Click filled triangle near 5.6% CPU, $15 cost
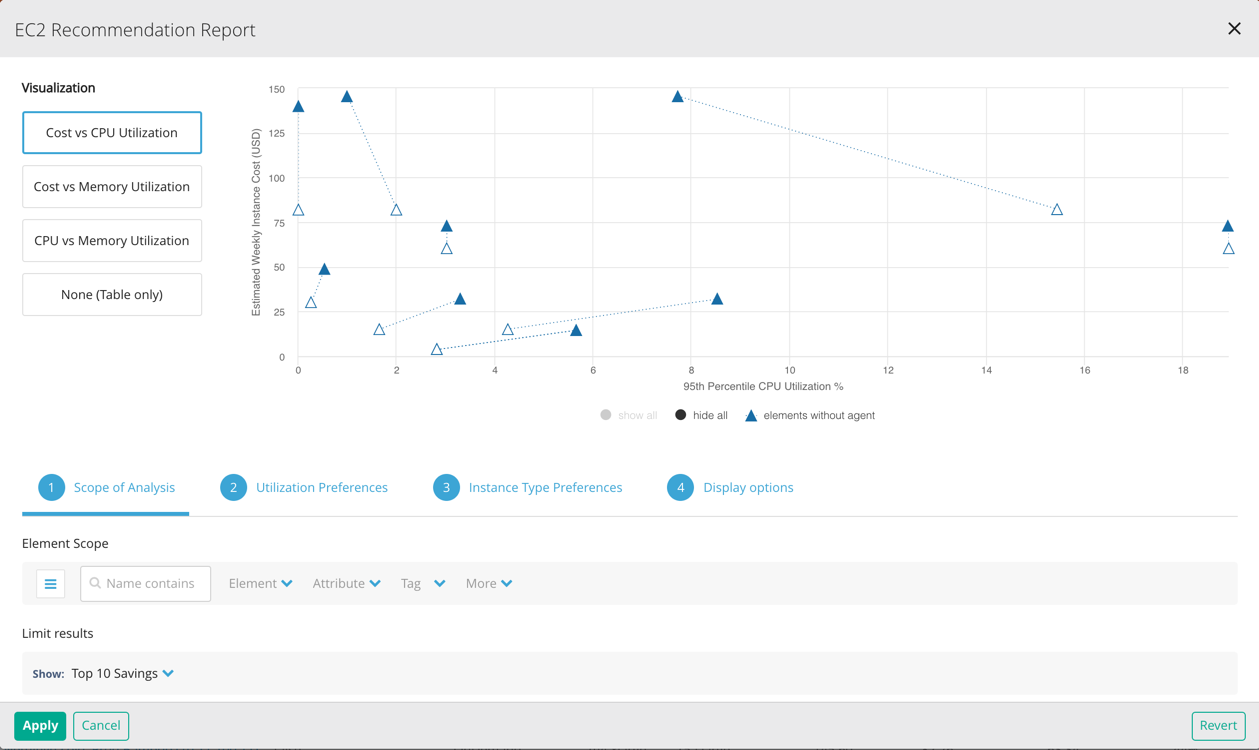The height and width of the screenshot is (750, 1259). tap(576, 330)
